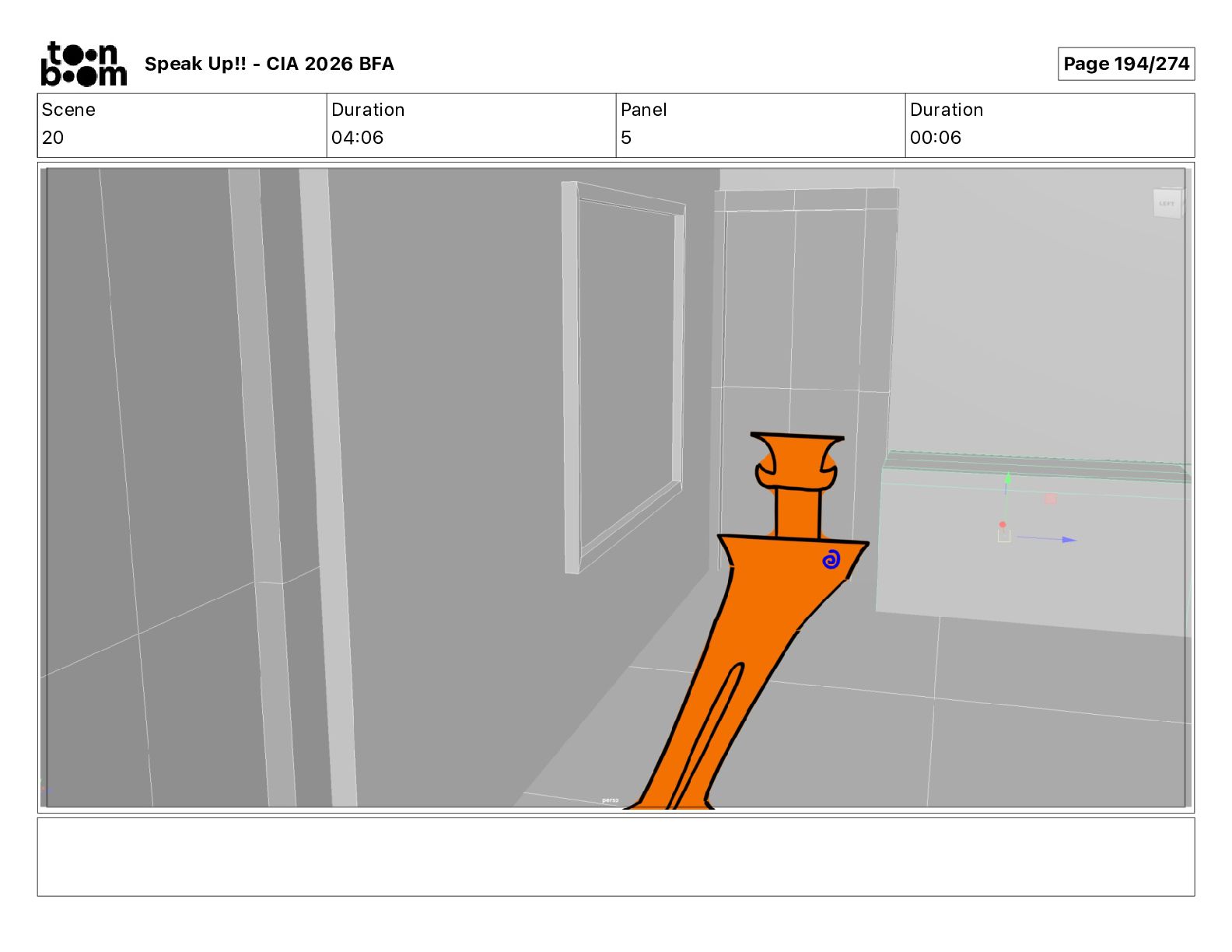Click the "Scene" label

pos(68,110)
